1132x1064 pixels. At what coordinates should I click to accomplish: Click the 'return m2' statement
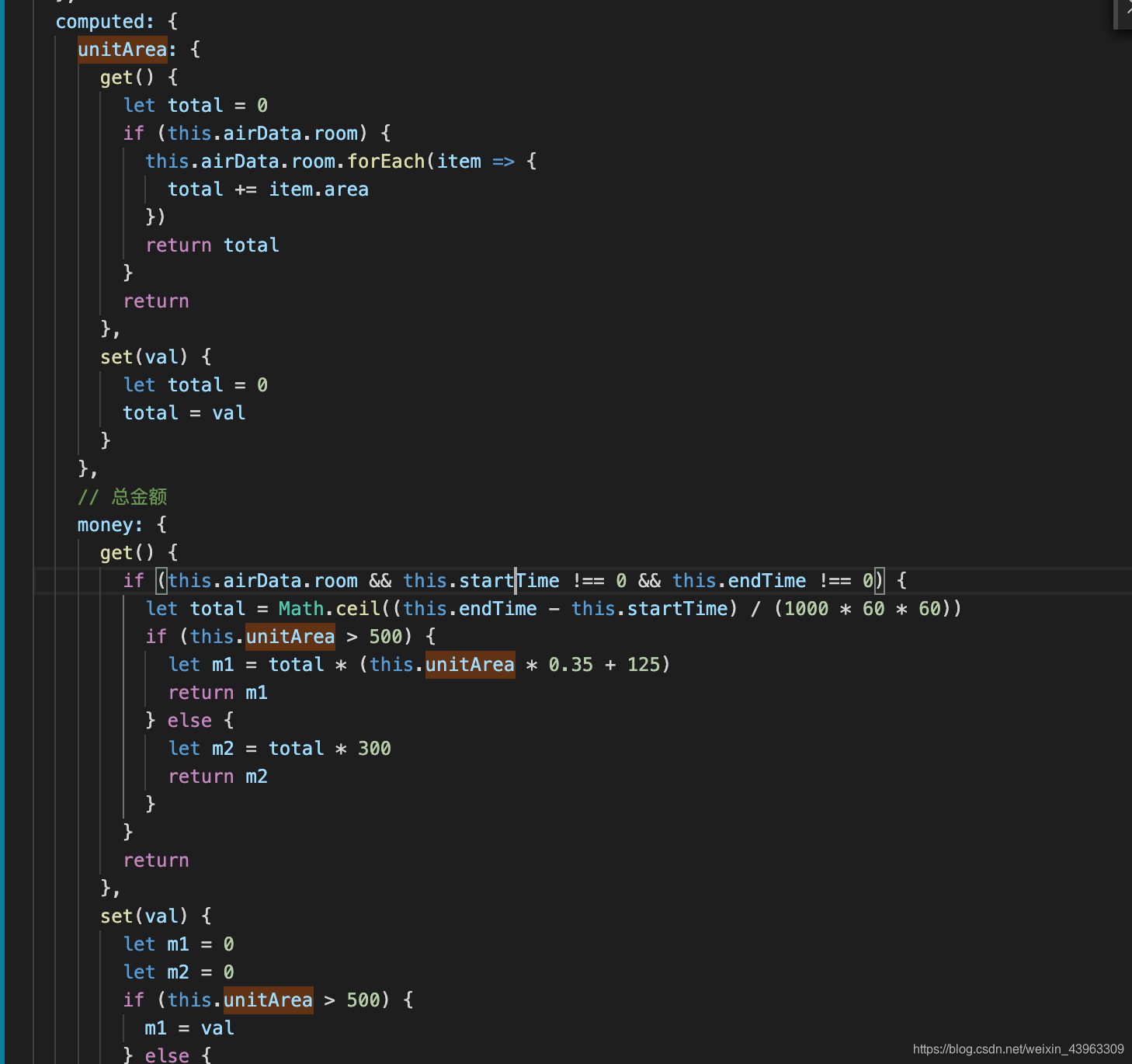pyautogui.click(x=218, y=777)
